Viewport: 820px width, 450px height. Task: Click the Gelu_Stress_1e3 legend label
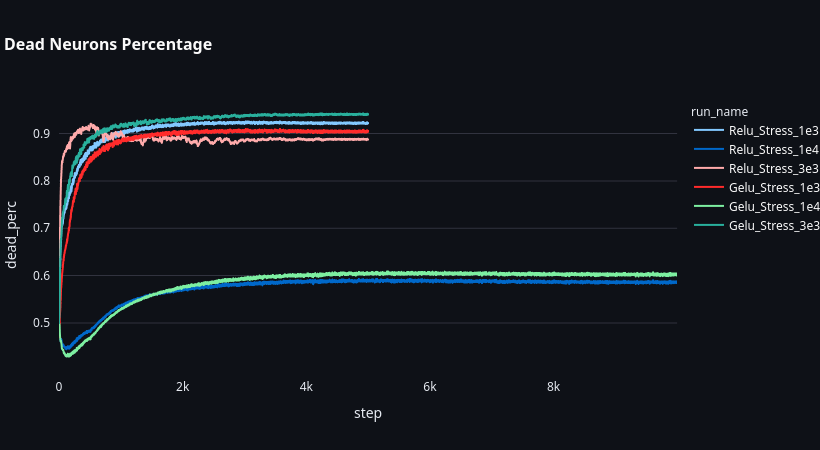pyautogui.click(x=774, y=187)
